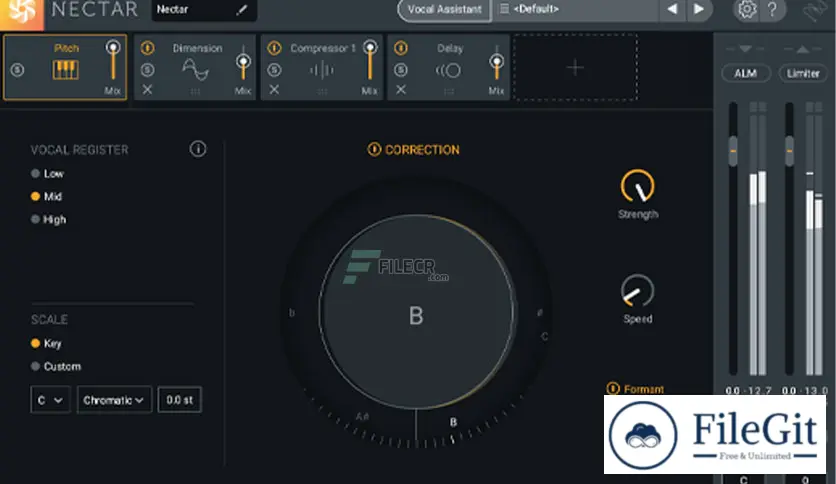Click the Compressor 1 drag handle
The height and width of the screenshot is (484, 836).
pyautogui.click(x=322, y=92)
